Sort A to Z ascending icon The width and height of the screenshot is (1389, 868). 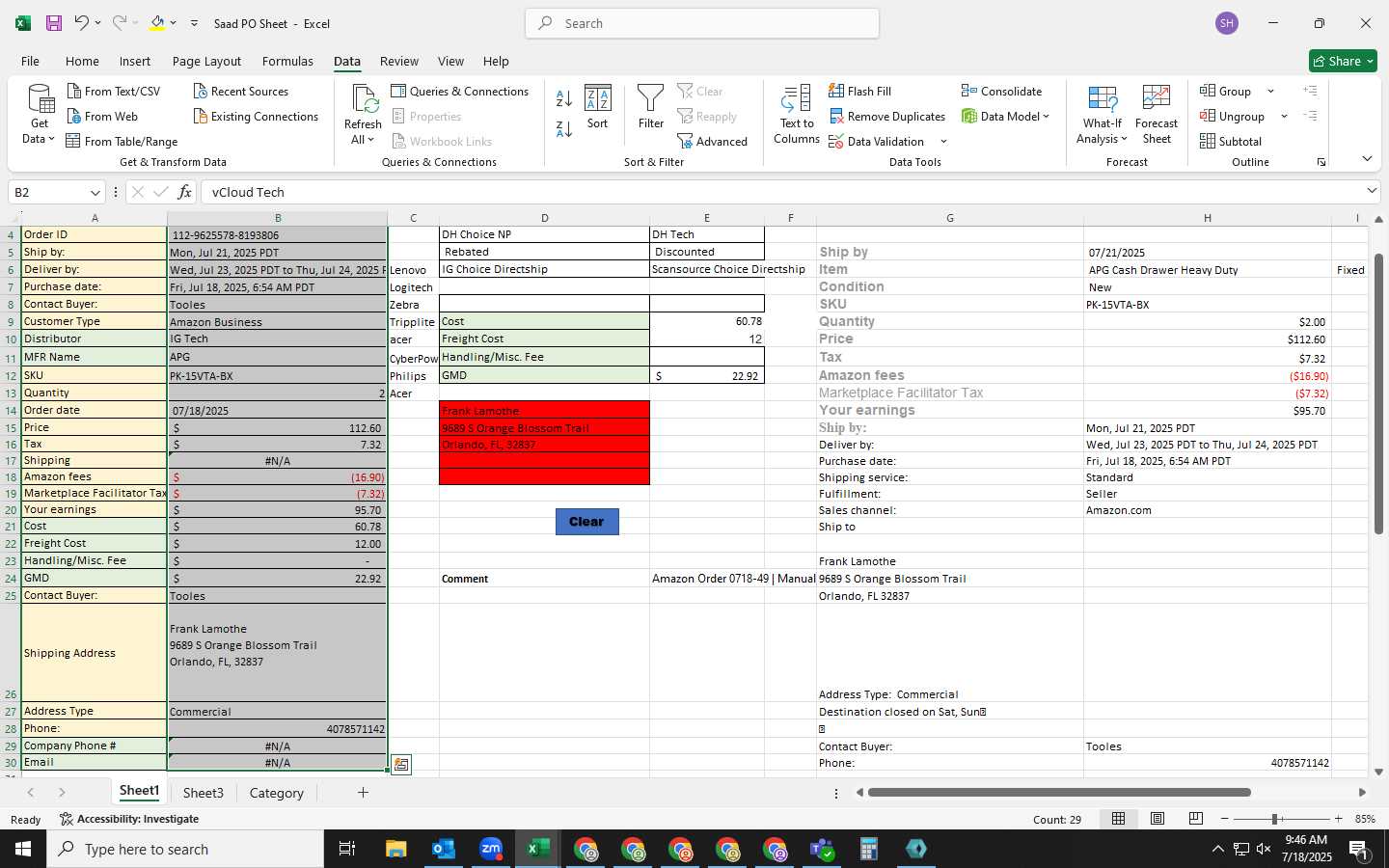pos(564,97)
